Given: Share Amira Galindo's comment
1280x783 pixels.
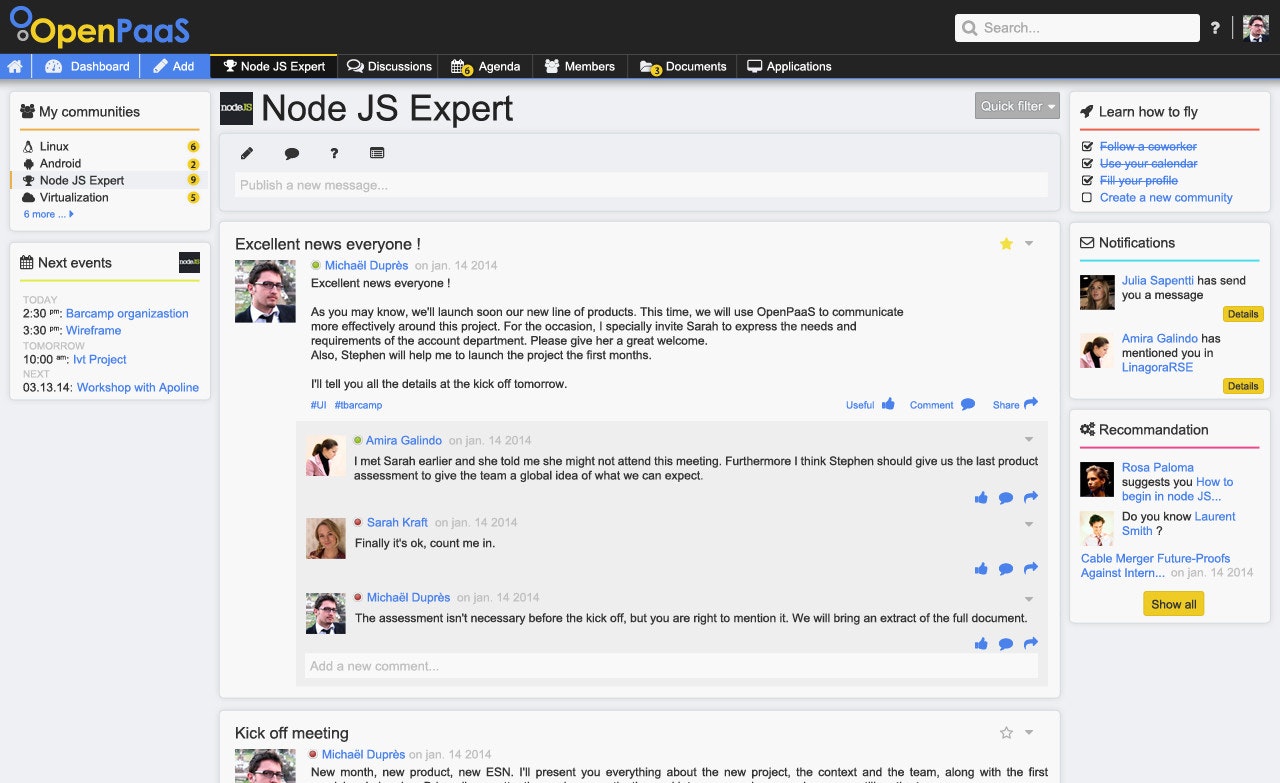Looking at the screenshot, I should [1031, 497].
